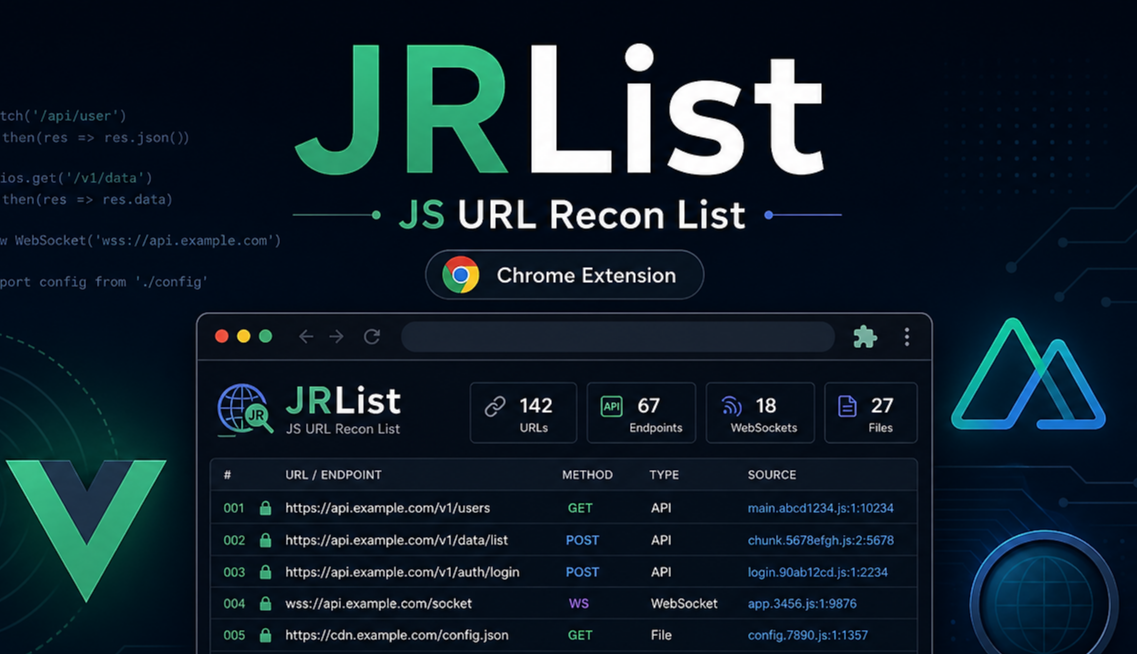1137x654 pixels.
Task: Click the Vue logo on left
Action: pos(86,529)
